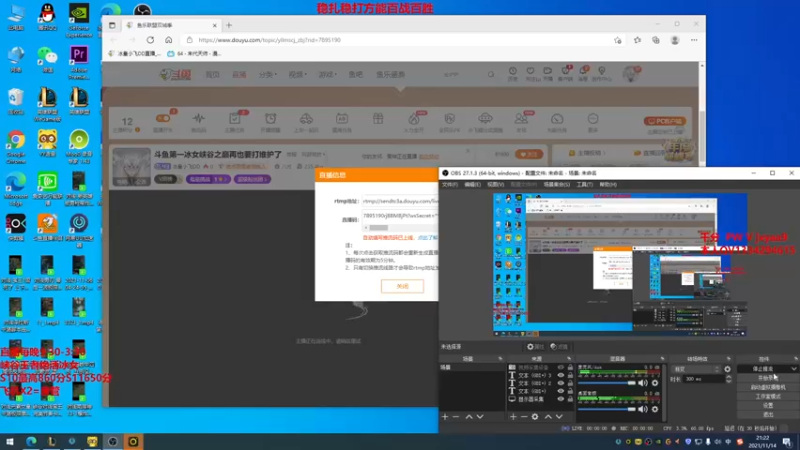Image resolution: width=800 pixels, height=450 pixels.
Task: Toggle visibility of 文本 (GDI+) 2 source
Action: 561,383
